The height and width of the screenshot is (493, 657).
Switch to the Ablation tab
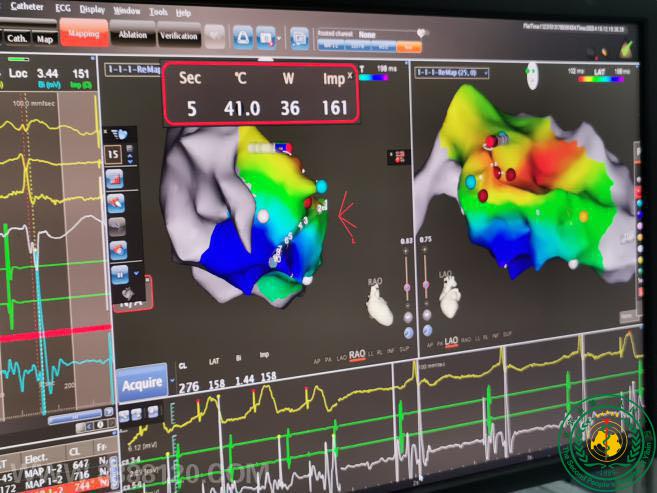134,36
